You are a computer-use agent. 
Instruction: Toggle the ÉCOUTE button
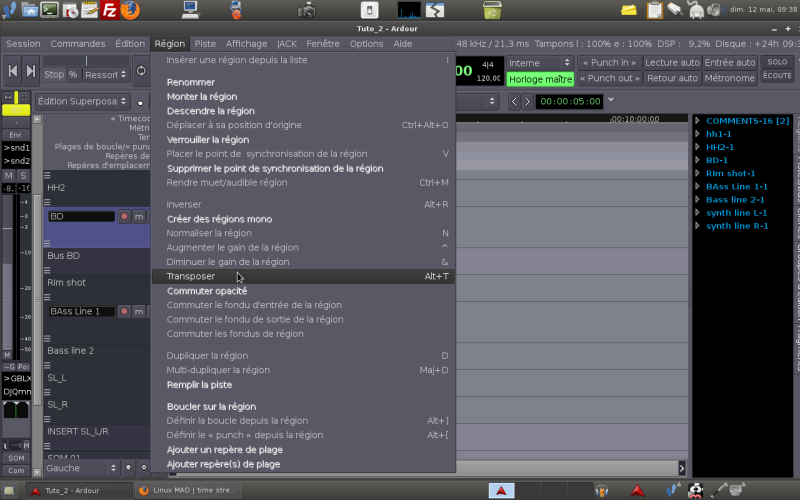[x=777, y=76]
